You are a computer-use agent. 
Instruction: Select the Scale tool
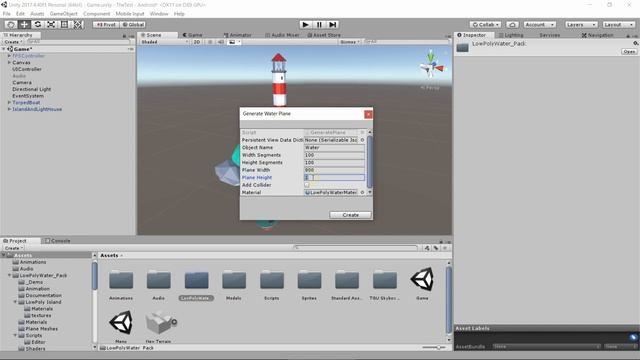pyautogui.click(x=51, y=24)
